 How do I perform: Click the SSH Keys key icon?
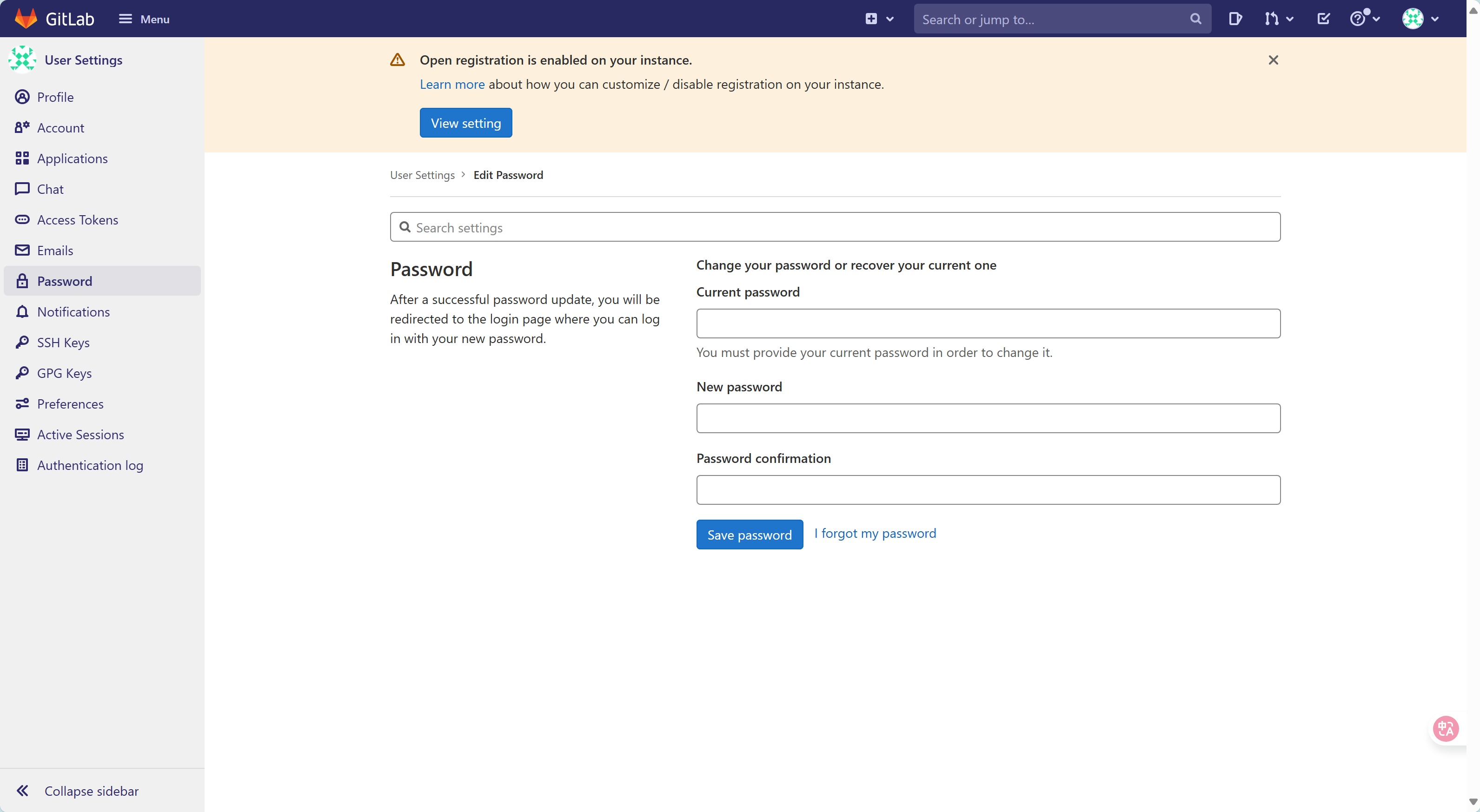pos(22,342)
